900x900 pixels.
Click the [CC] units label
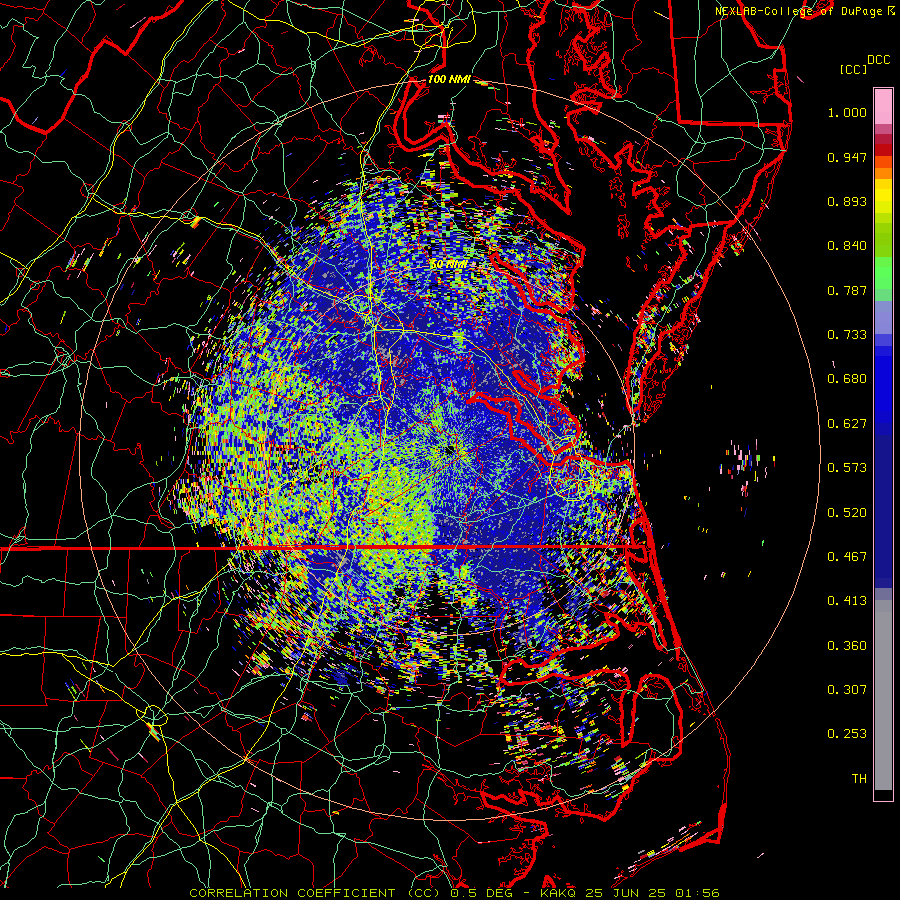pyautogui.click(x=853, y=69)
